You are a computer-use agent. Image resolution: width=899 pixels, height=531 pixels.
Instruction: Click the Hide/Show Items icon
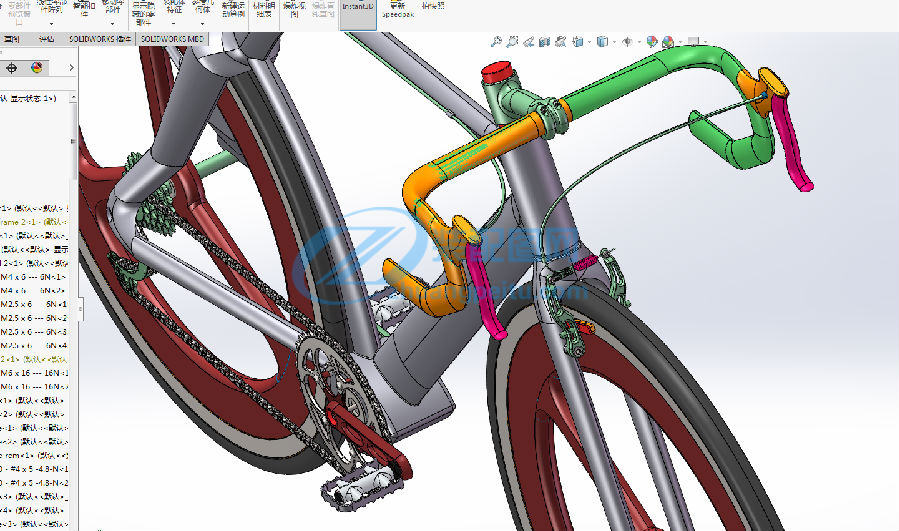[x=627, y=41]
